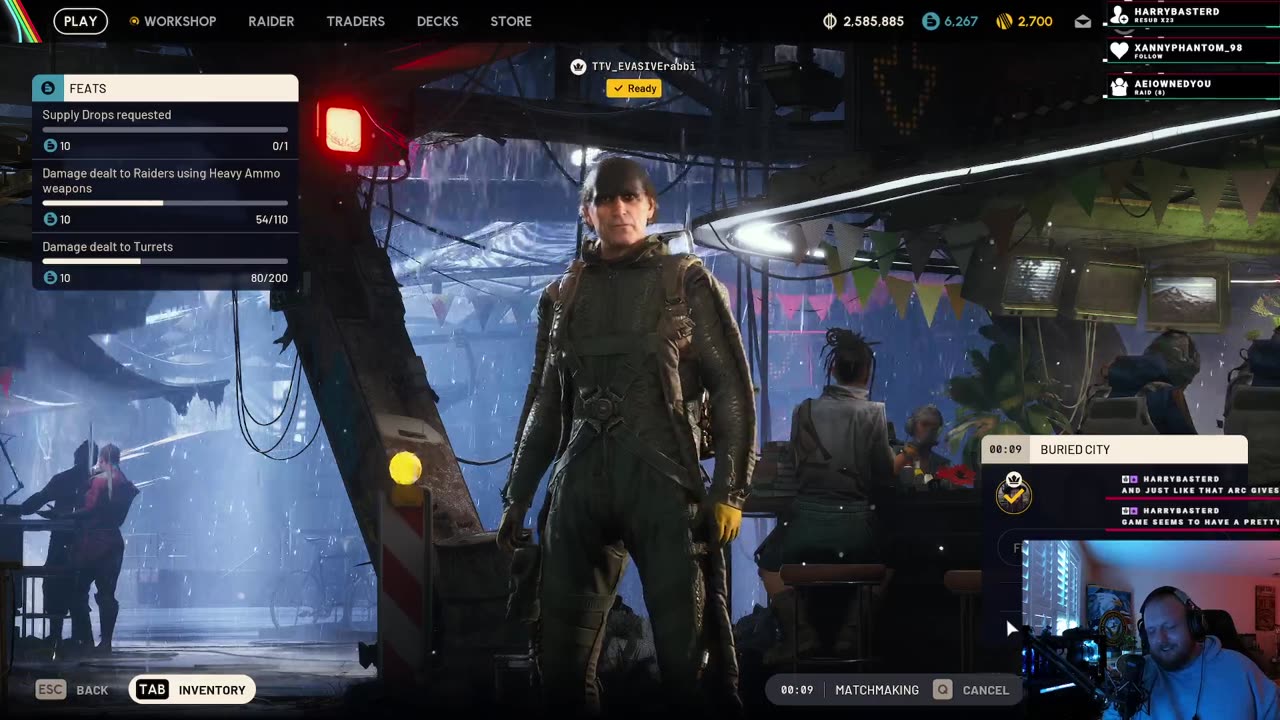
Task: Click the AEIOWNEDYOU raid name
Action: pos(1173,84)
